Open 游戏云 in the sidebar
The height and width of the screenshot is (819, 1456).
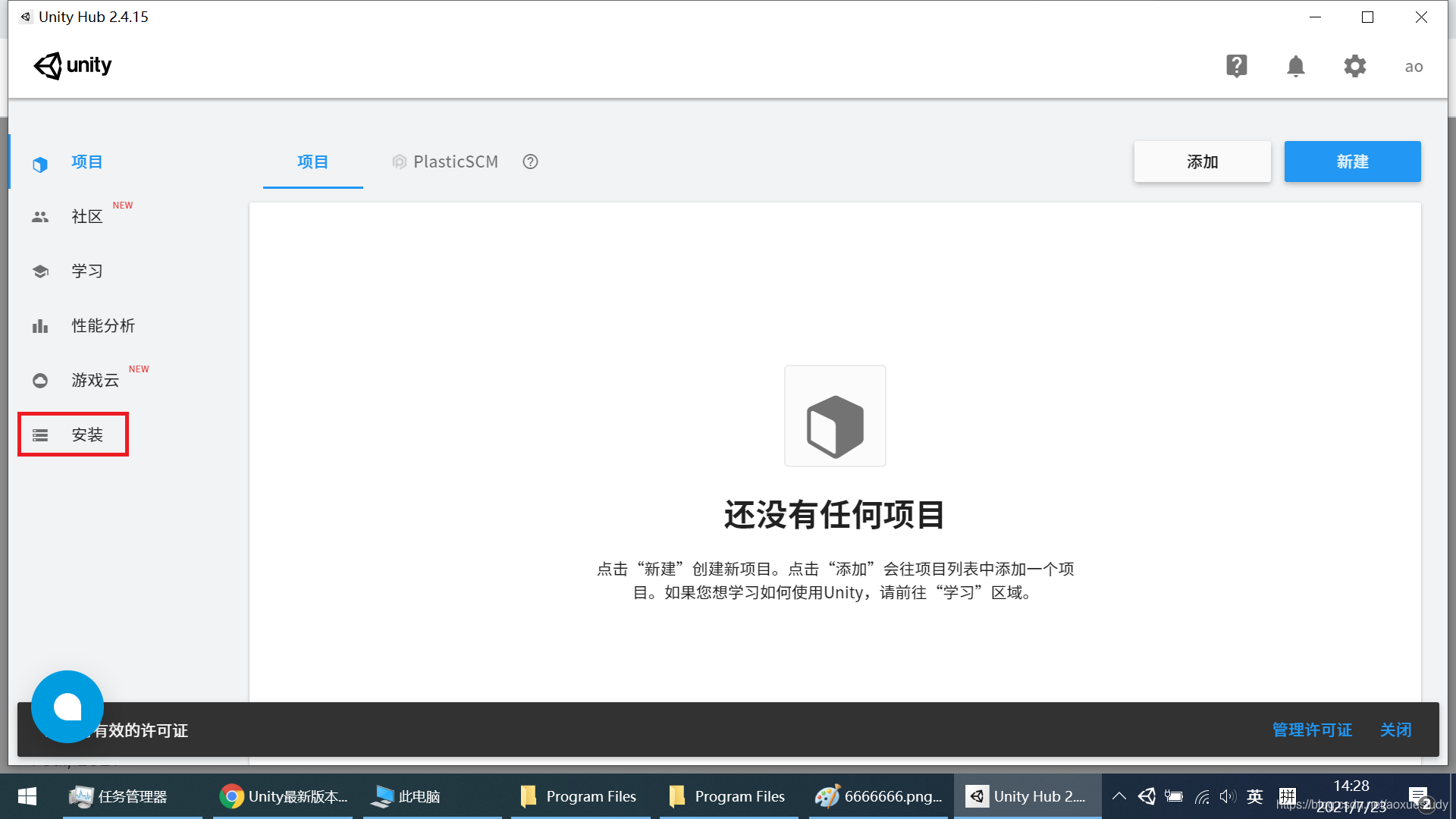point(95,380)
